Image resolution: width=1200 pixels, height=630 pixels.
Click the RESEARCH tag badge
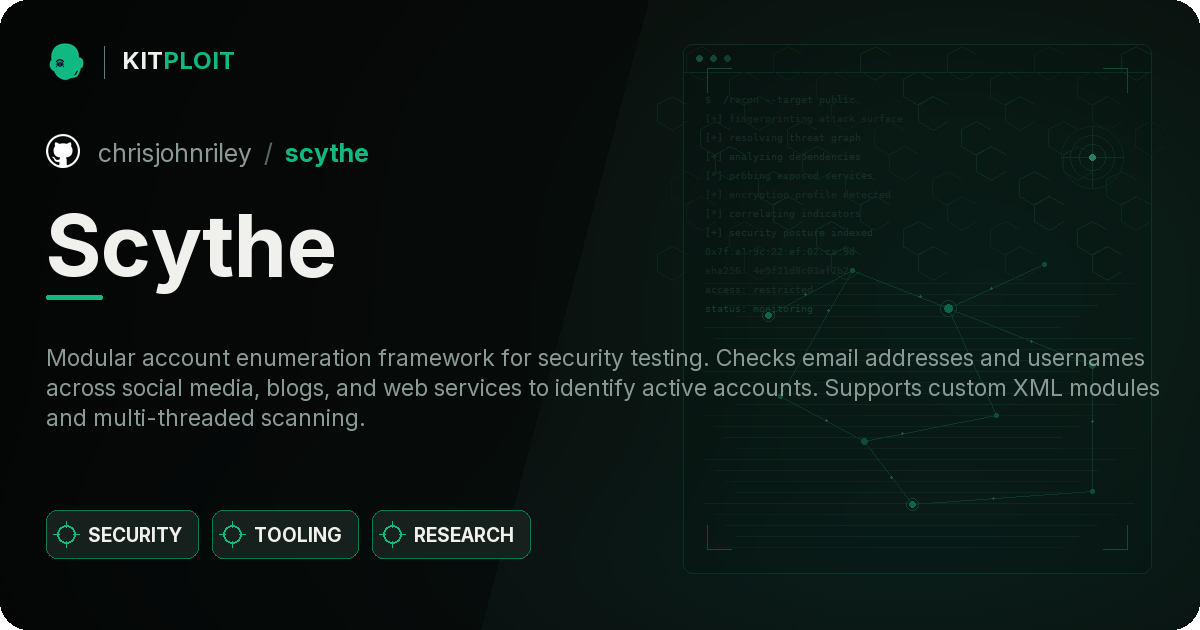[x=451, y=535]
